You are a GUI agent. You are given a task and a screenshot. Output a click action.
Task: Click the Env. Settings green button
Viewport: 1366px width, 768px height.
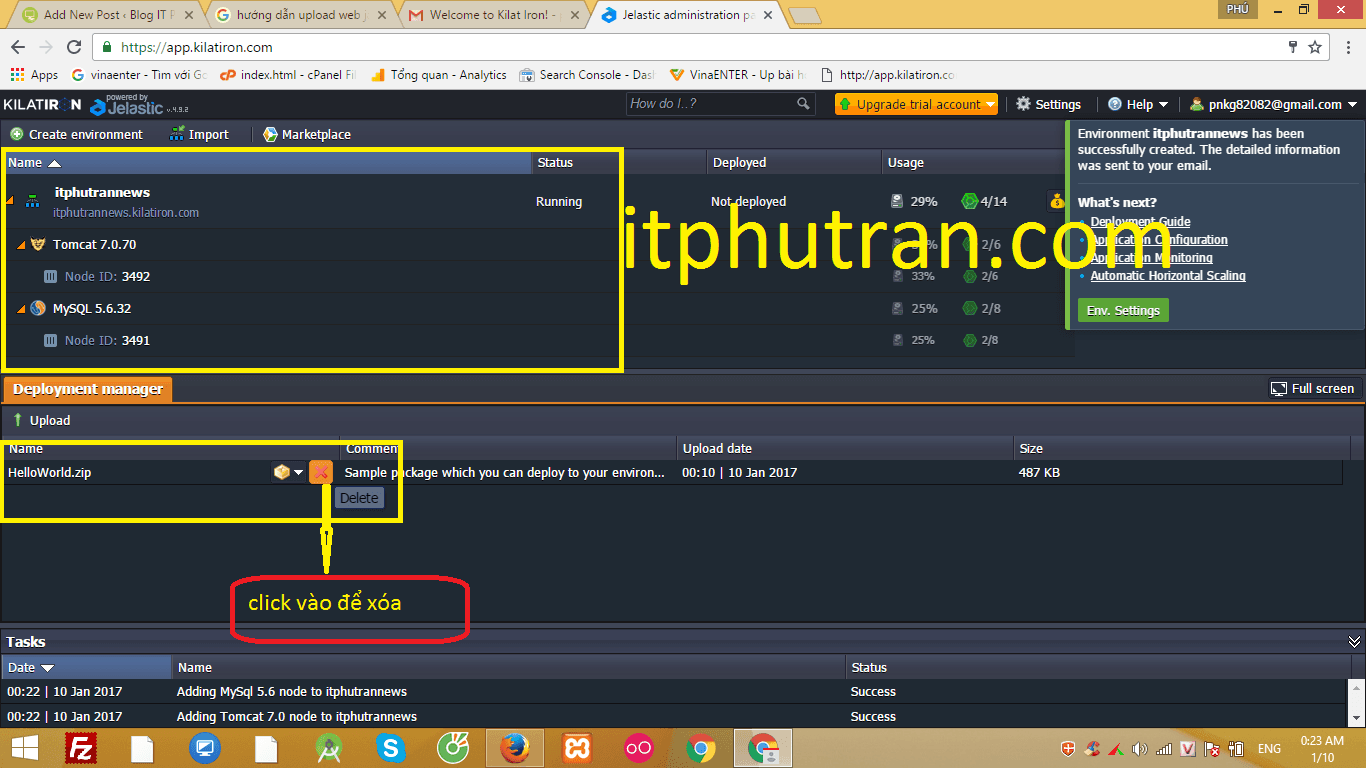[1123, 310]
